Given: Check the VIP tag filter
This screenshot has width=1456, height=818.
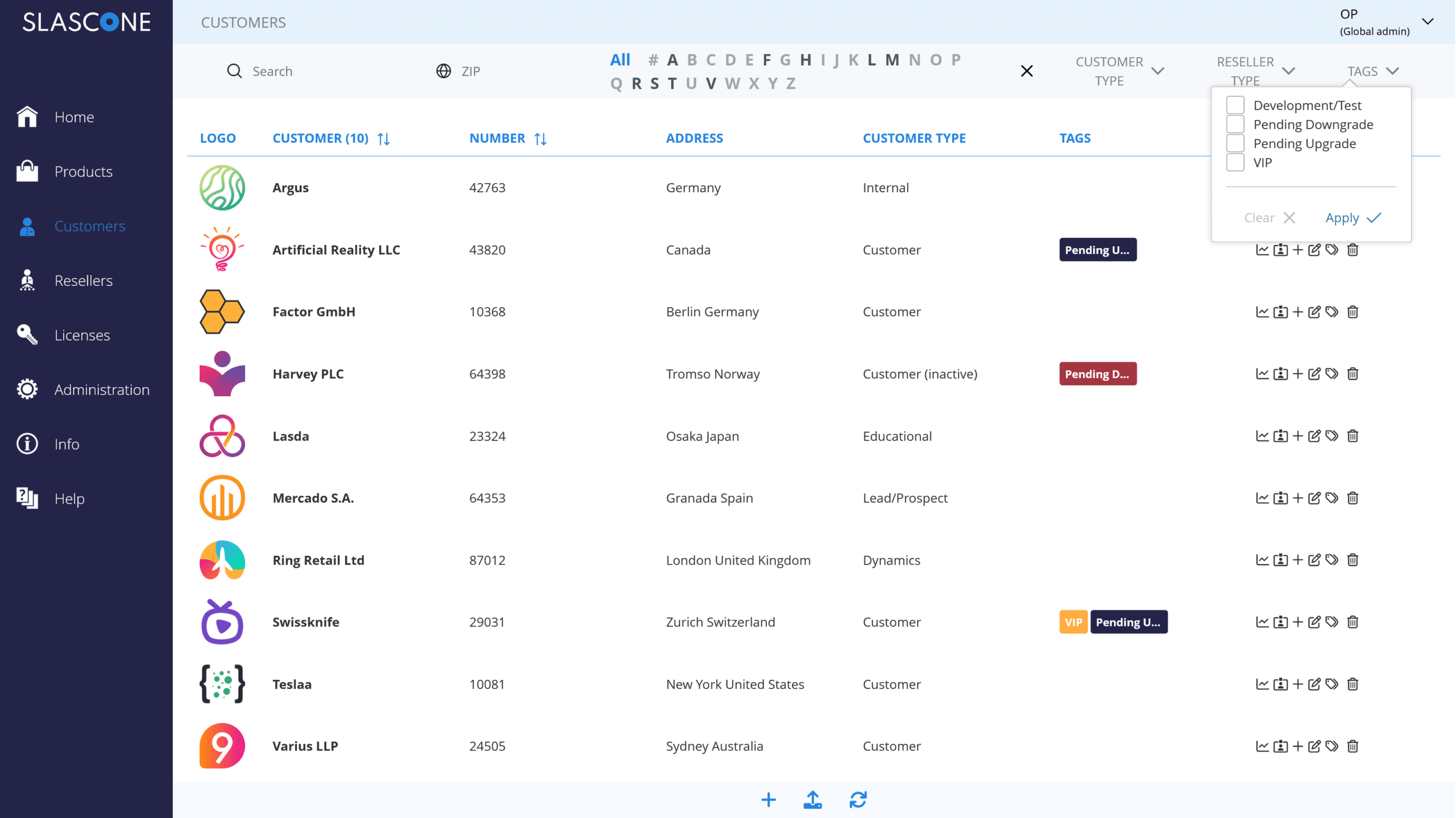Looking at the screenshot, I should 1235,163.
